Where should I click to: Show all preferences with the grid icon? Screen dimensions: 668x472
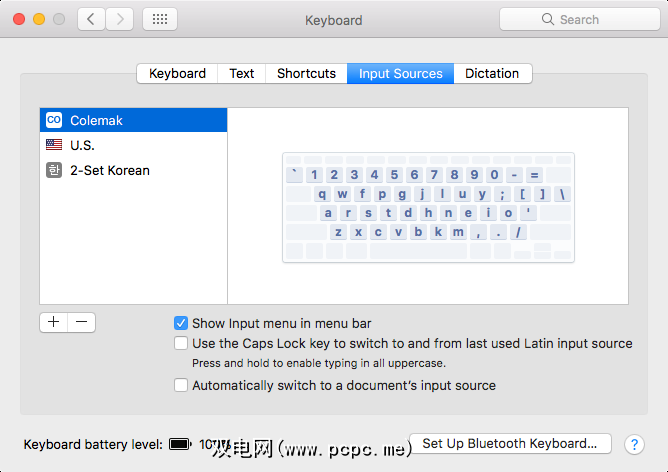pos(160,19)
